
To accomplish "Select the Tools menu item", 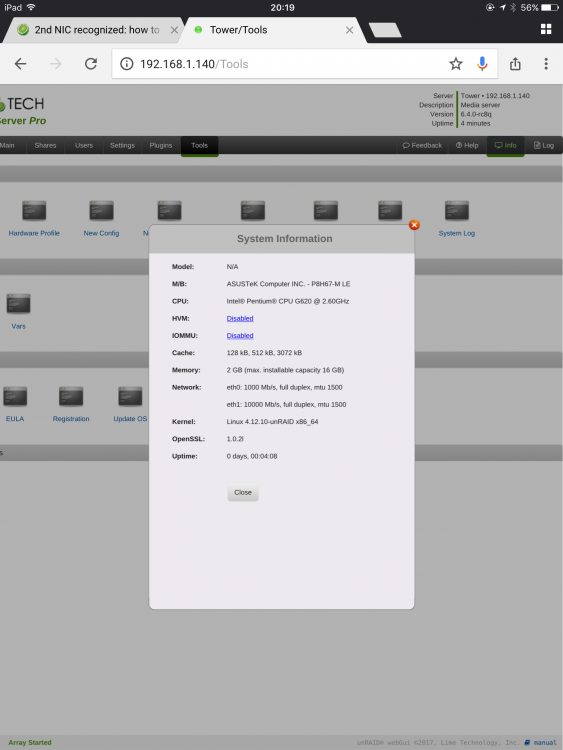I will tap(199, 145).
